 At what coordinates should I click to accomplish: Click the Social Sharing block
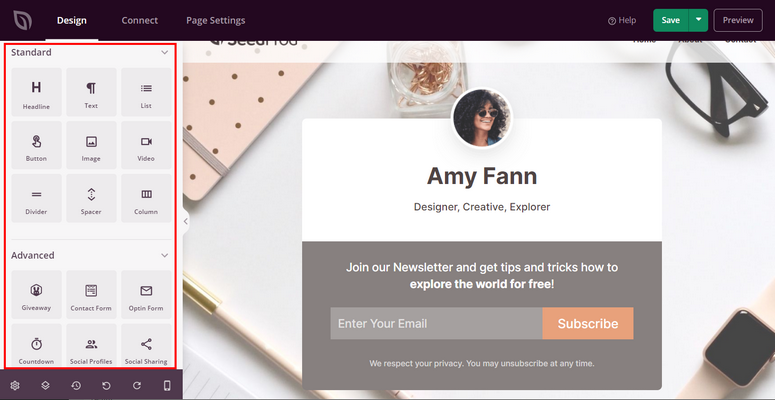[x=146, y=346]
